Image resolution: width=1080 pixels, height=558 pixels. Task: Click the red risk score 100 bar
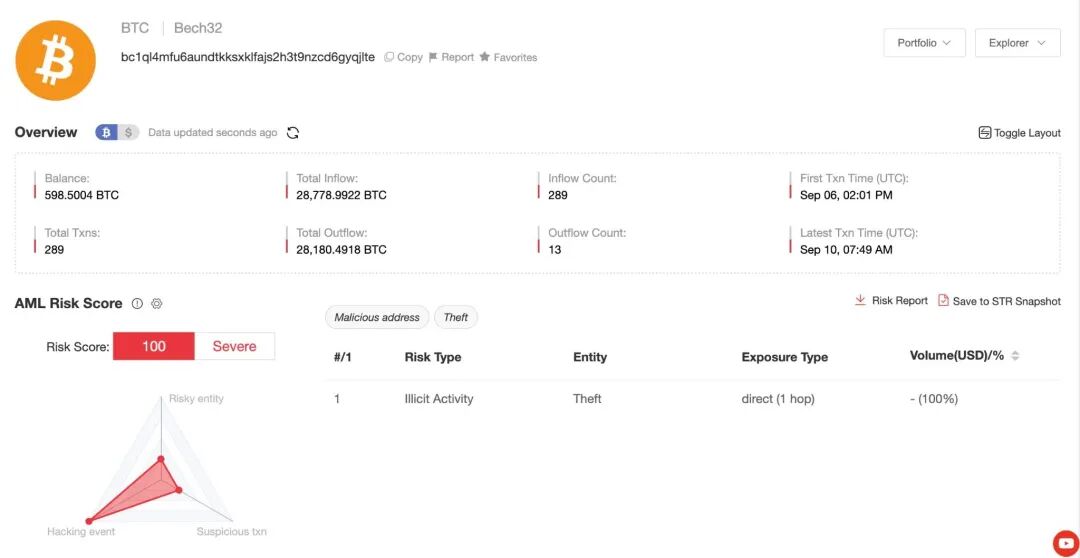coord(154,347)
